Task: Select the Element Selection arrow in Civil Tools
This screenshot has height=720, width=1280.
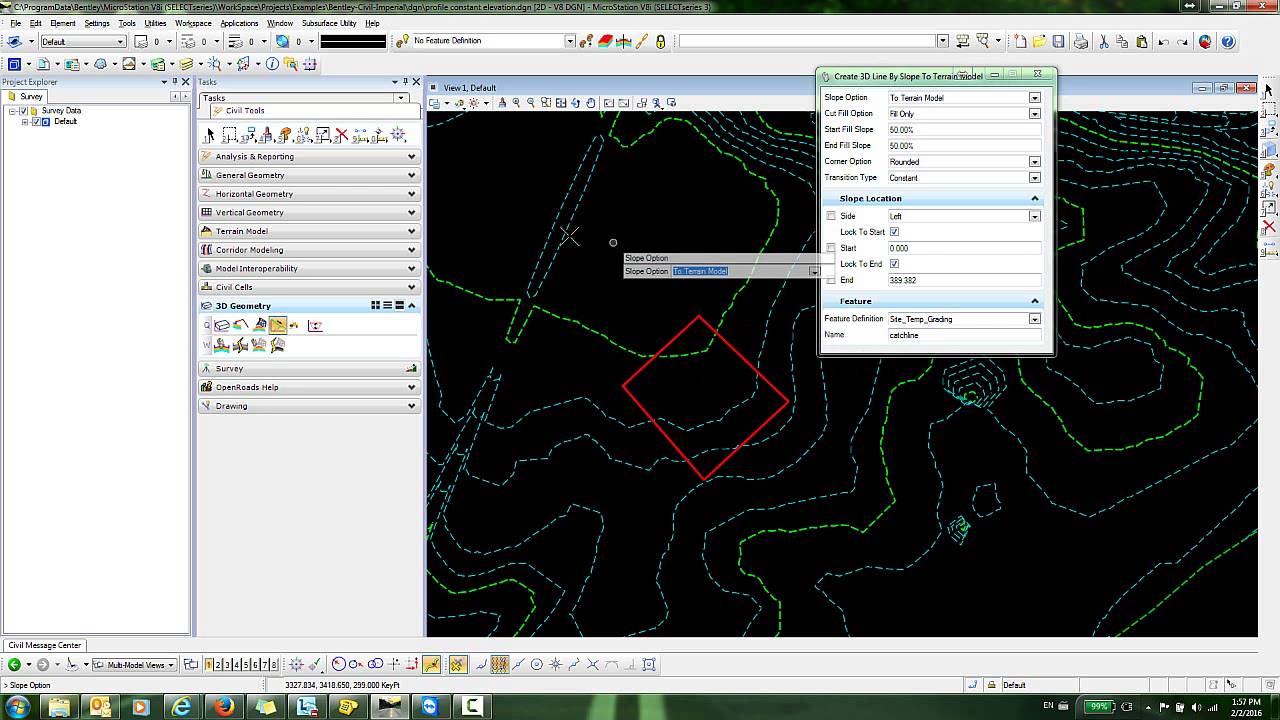Action: (x=210, y=134)
